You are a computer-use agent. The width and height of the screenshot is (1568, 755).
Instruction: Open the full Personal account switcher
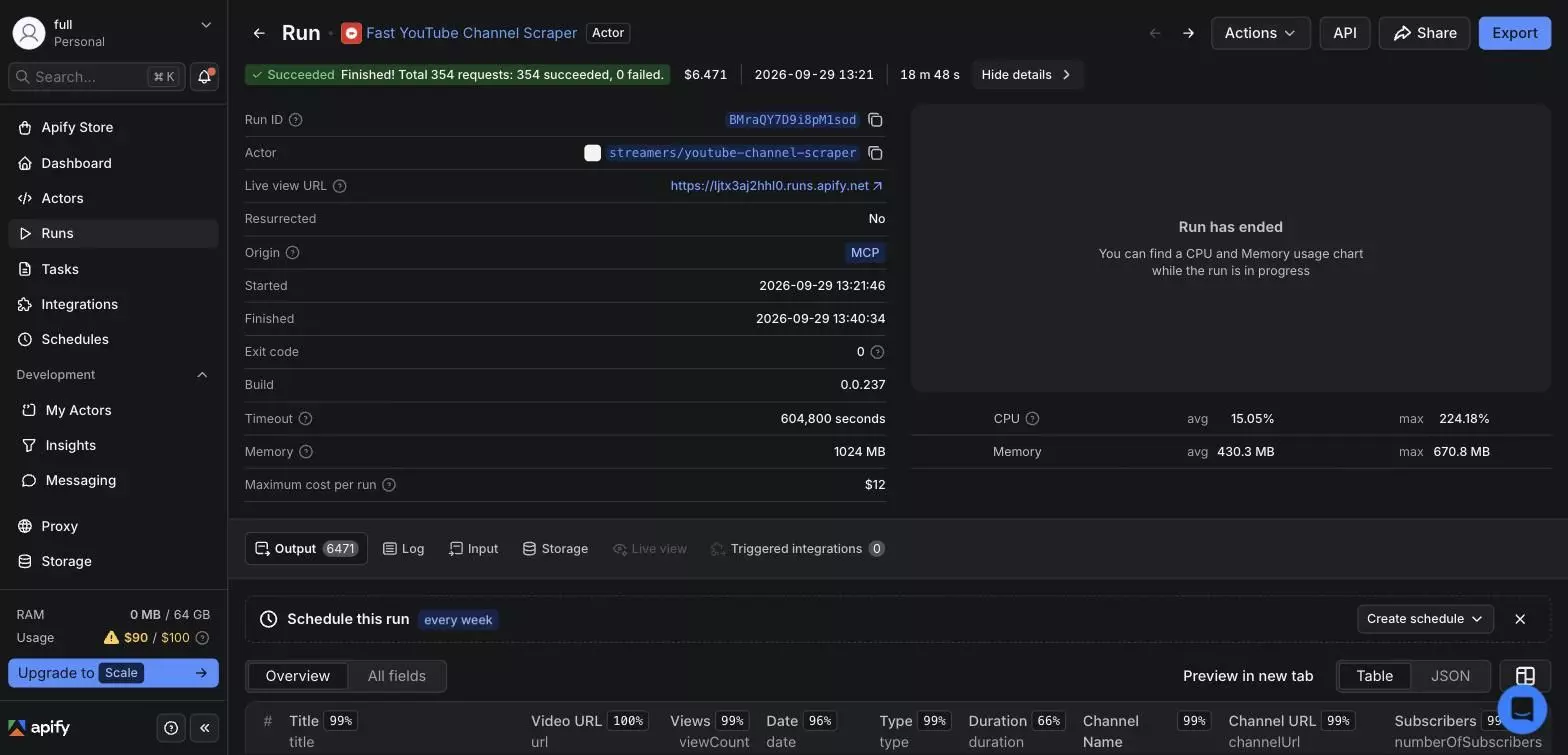(x=113, y=33)
